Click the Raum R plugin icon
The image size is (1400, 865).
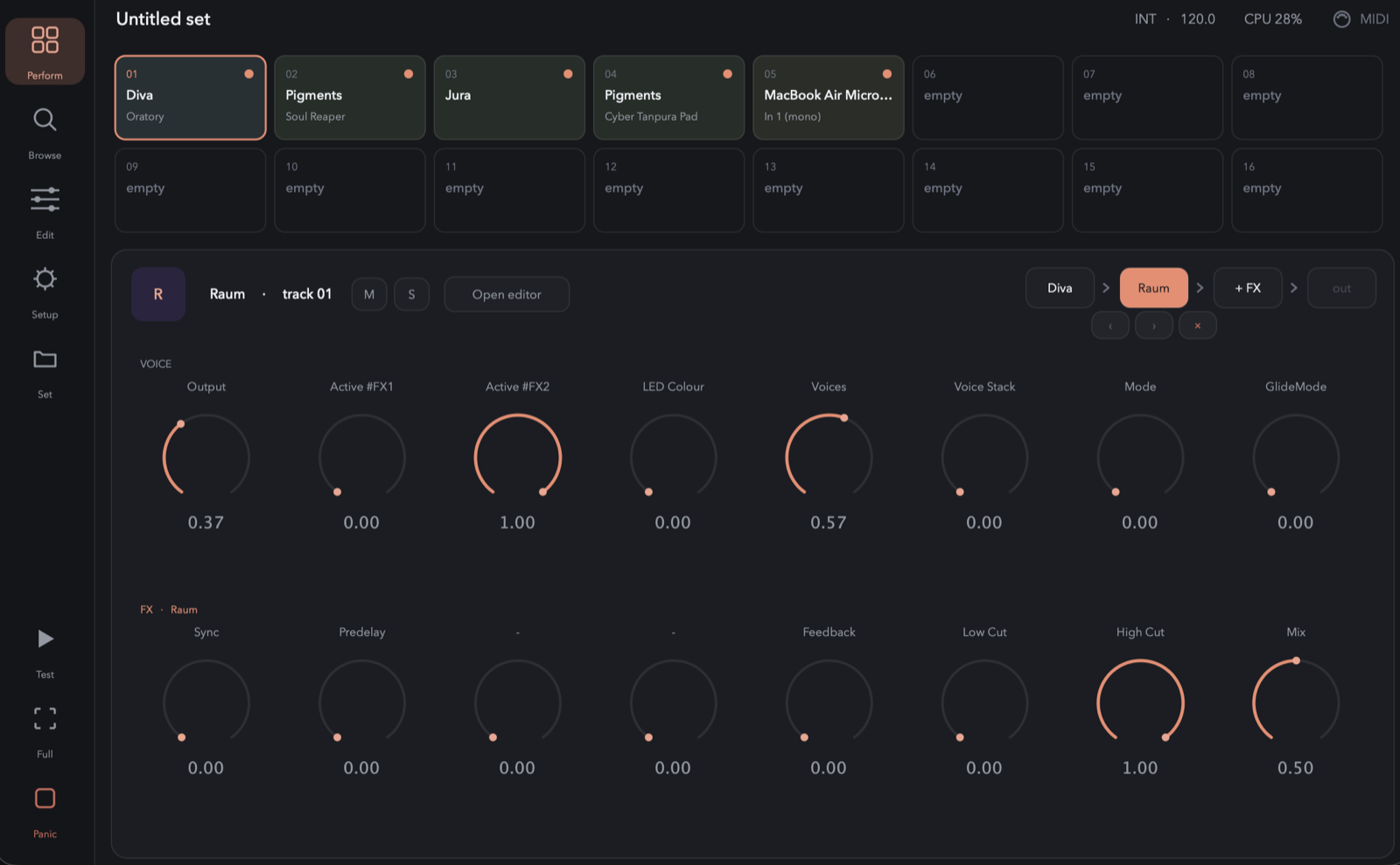pyautogui.click(x=158, y=294)
